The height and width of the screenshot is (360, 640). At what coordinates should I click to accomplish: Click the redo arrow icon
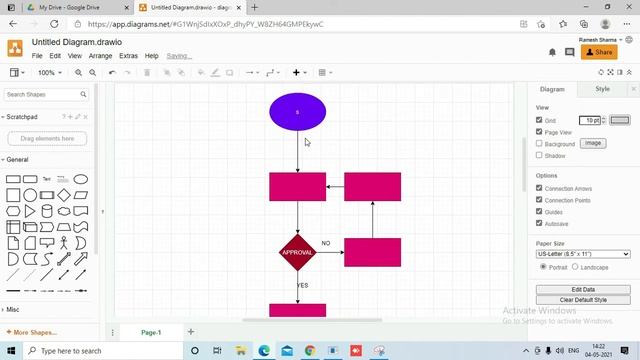(x=127, y=73)
